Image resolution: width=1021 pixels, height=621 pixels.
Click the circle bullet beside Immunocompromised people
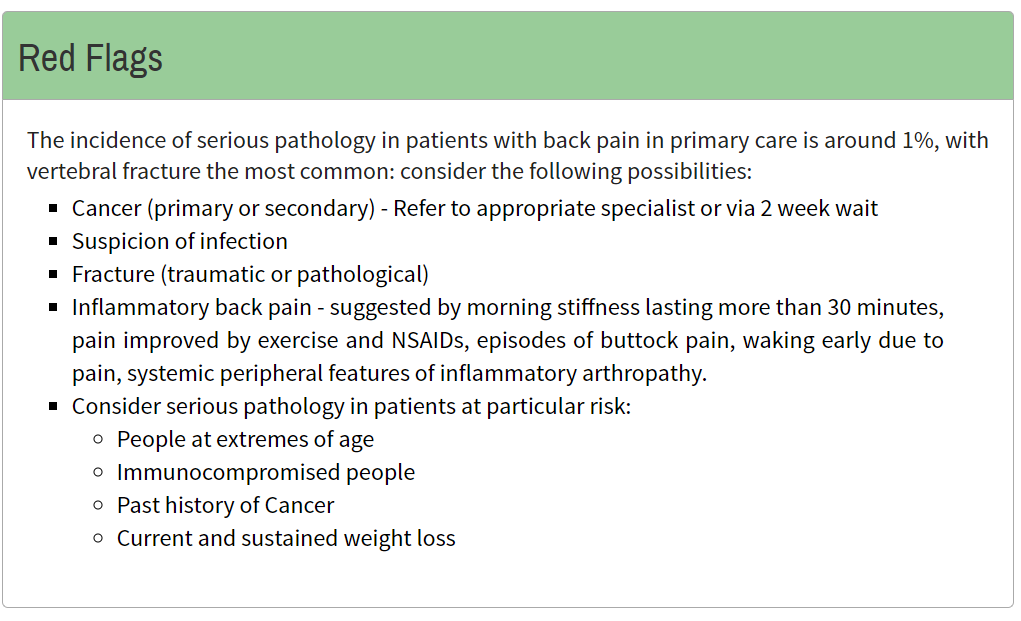pyautogui.click(x=98, y=473)
